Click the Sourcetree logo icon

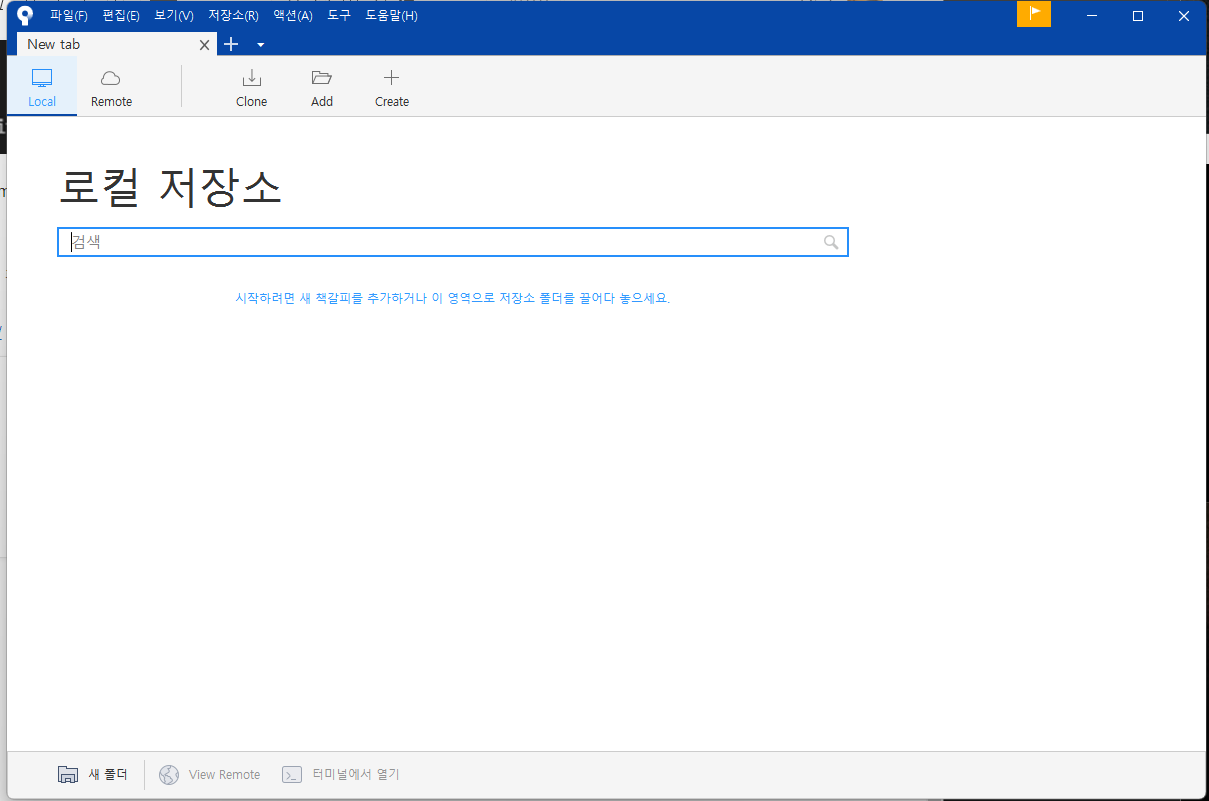(x=26, y=15)
